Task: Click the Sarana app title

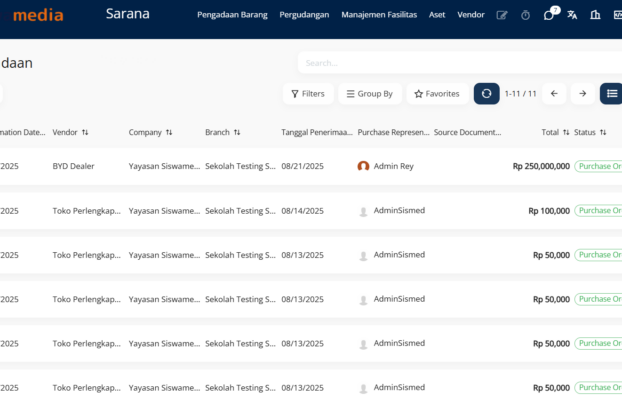Action: tap(126, 14)
